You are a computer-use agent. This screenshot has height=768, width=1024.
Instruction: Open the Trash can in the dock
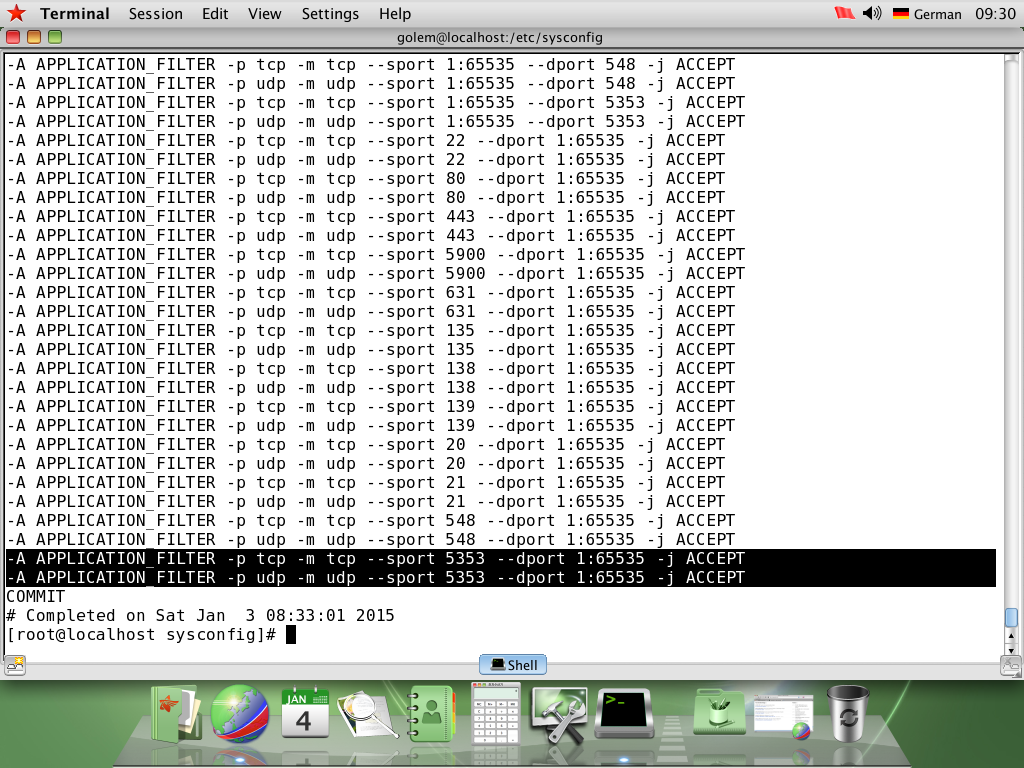[847, 712]
